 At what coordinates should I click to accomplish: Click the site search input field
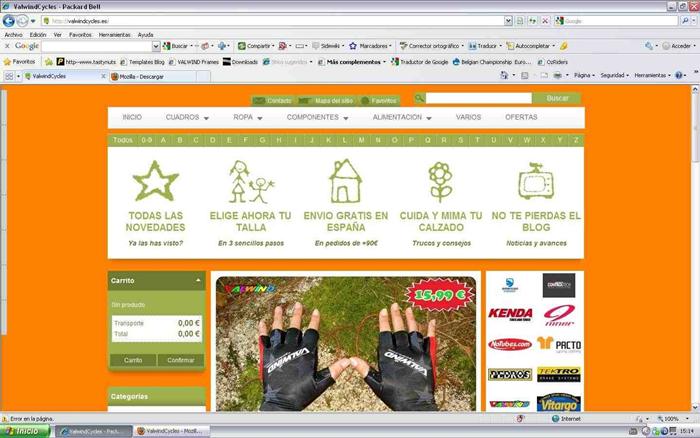click(478, 98)
